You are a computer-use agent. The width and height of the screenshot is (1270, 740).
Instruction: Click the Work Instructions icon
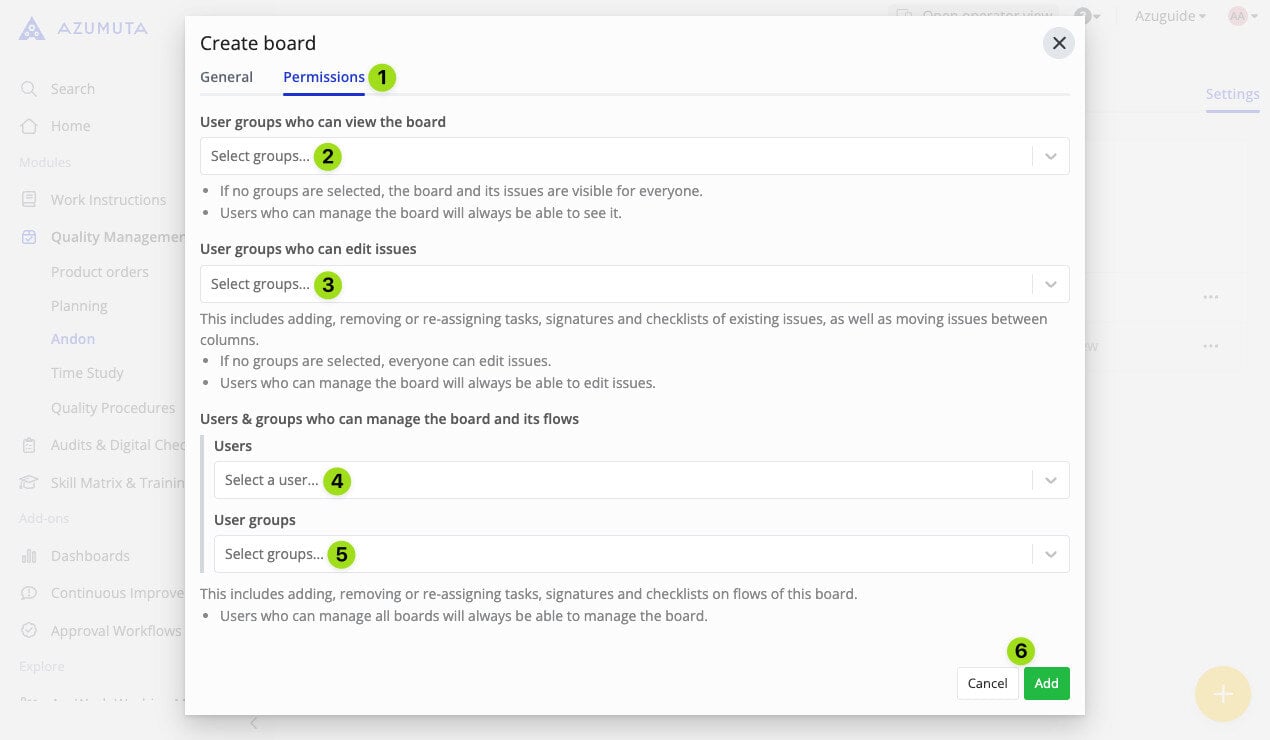[x=29, y=200]
